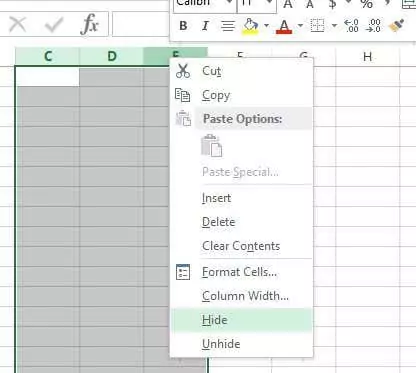
Task: Choose Unhide from the context menu
Action: 242,344
